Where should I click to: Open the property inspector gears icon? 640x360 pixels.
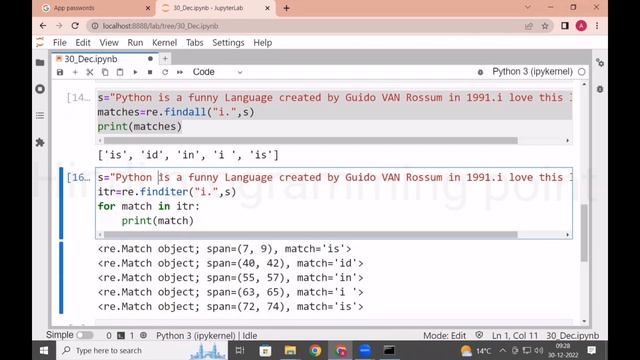pyautogui.click(x=600, y=62)
